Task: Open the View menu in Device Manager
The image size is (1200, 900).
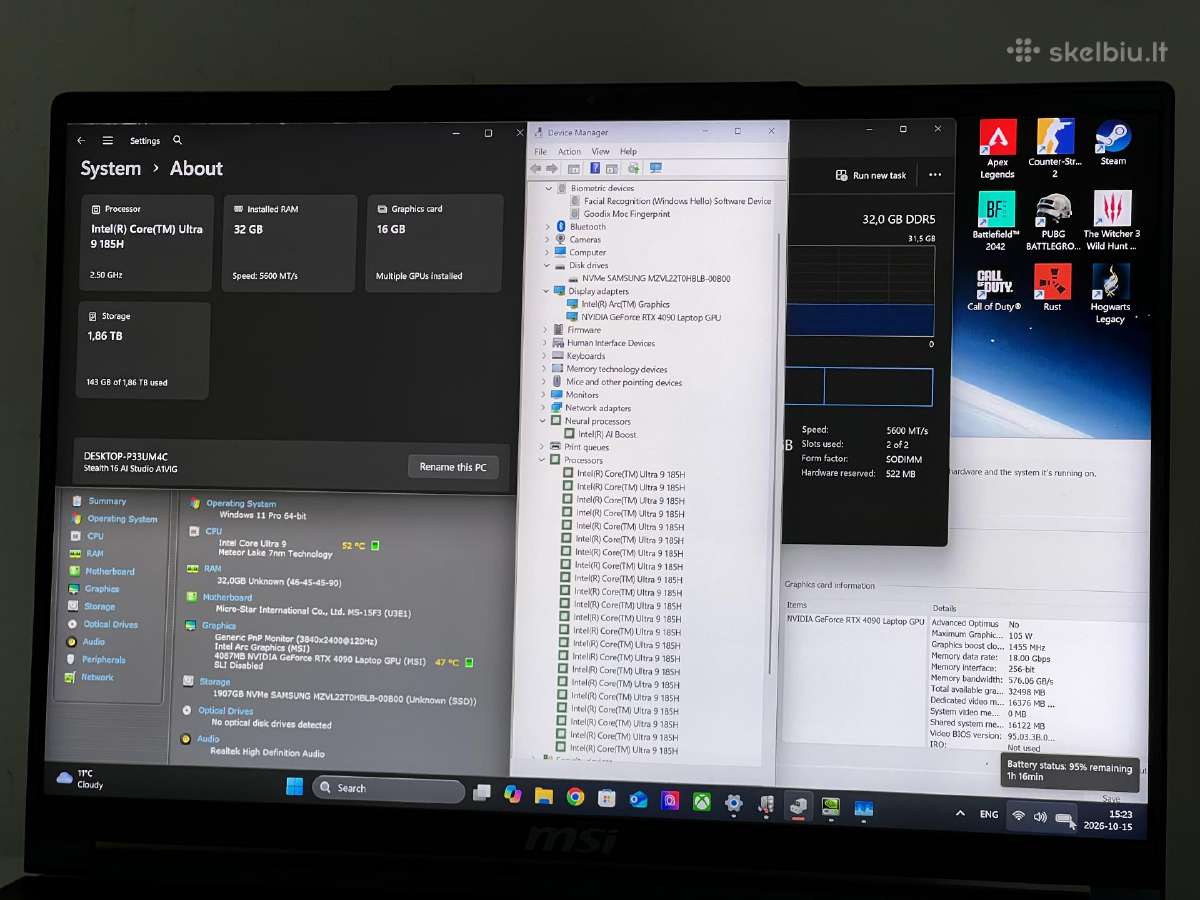Action: pyautogui.click(x=600, y=152)
